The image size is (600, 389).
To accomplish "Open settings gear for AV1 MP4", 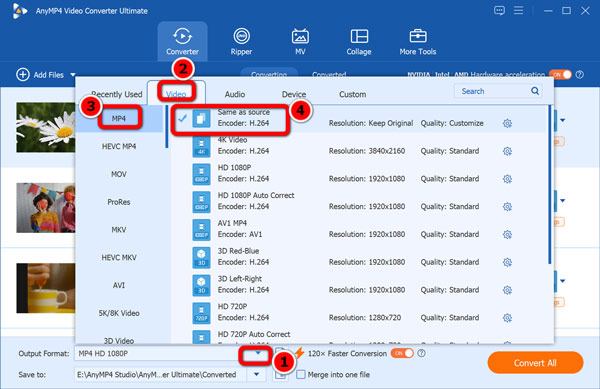I will point(507,234).
